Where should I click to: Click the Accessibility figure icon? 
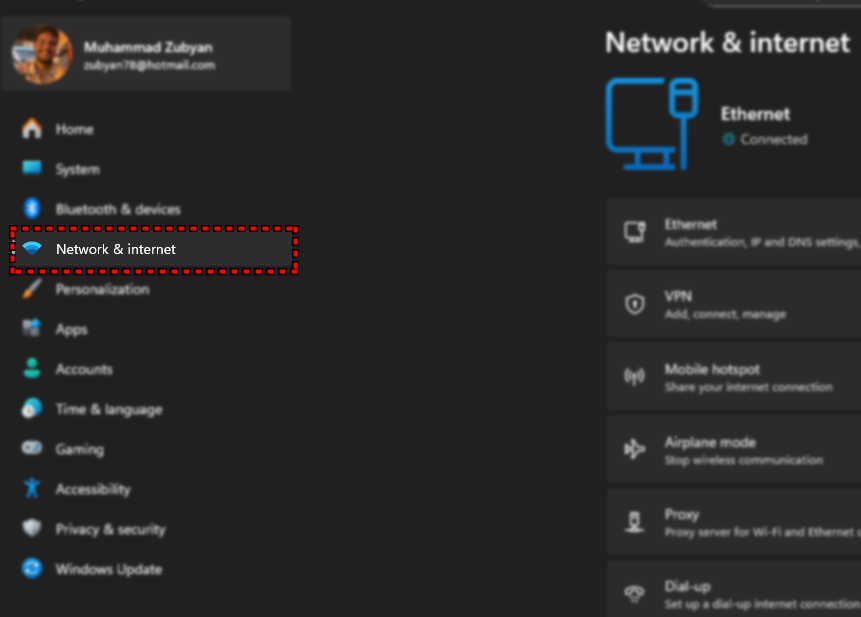(x=32, y=489)
